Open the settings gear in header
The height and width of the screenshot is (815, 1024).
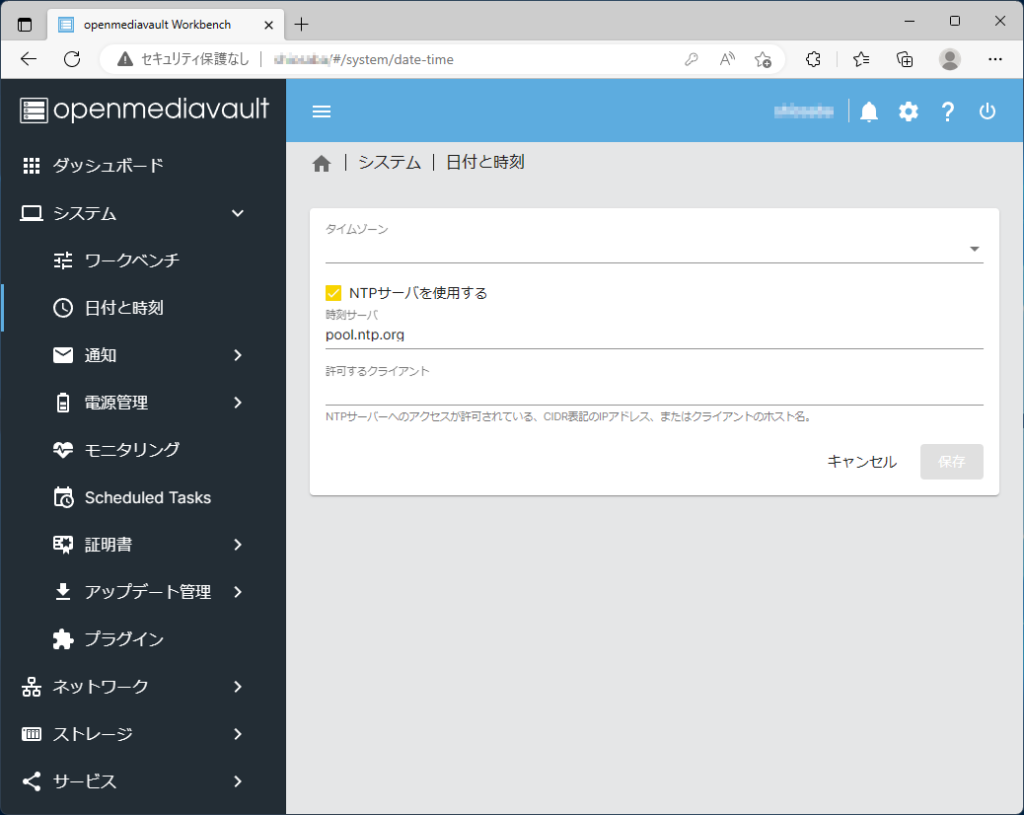coord(908,112)
